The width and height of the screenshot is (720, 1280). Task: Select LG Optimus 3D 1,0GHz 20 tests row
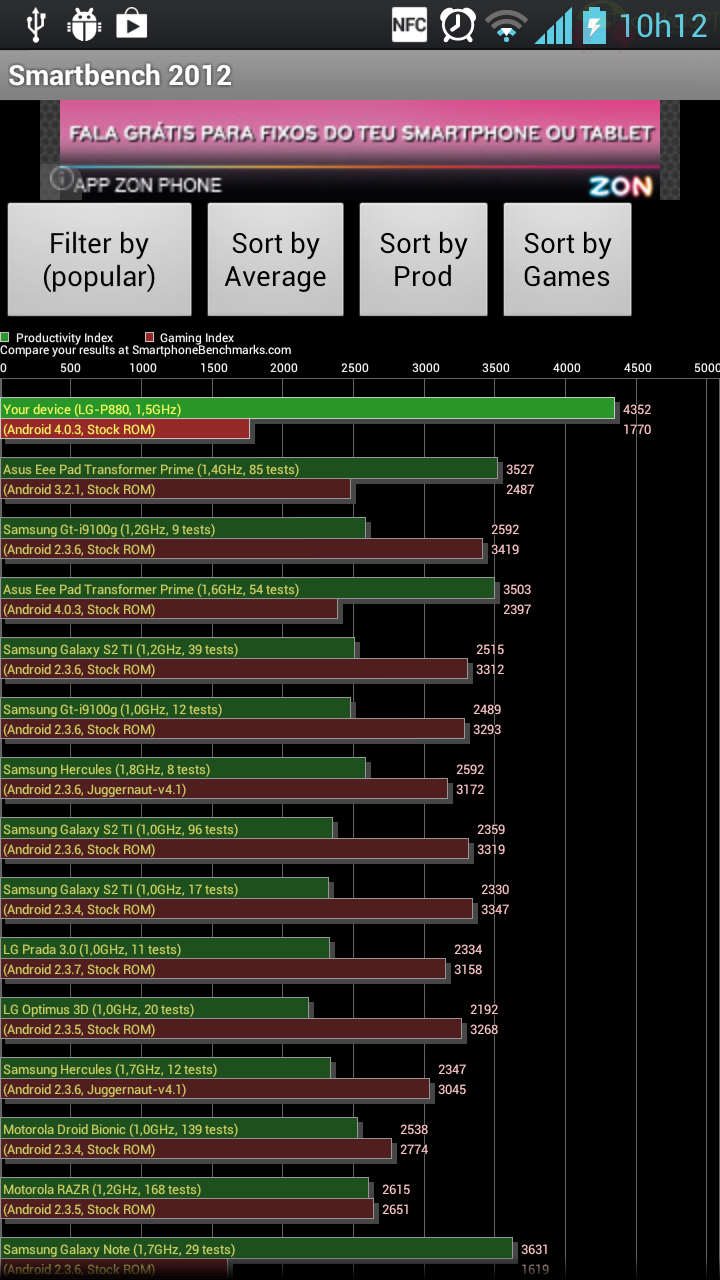click(155, 1009)
